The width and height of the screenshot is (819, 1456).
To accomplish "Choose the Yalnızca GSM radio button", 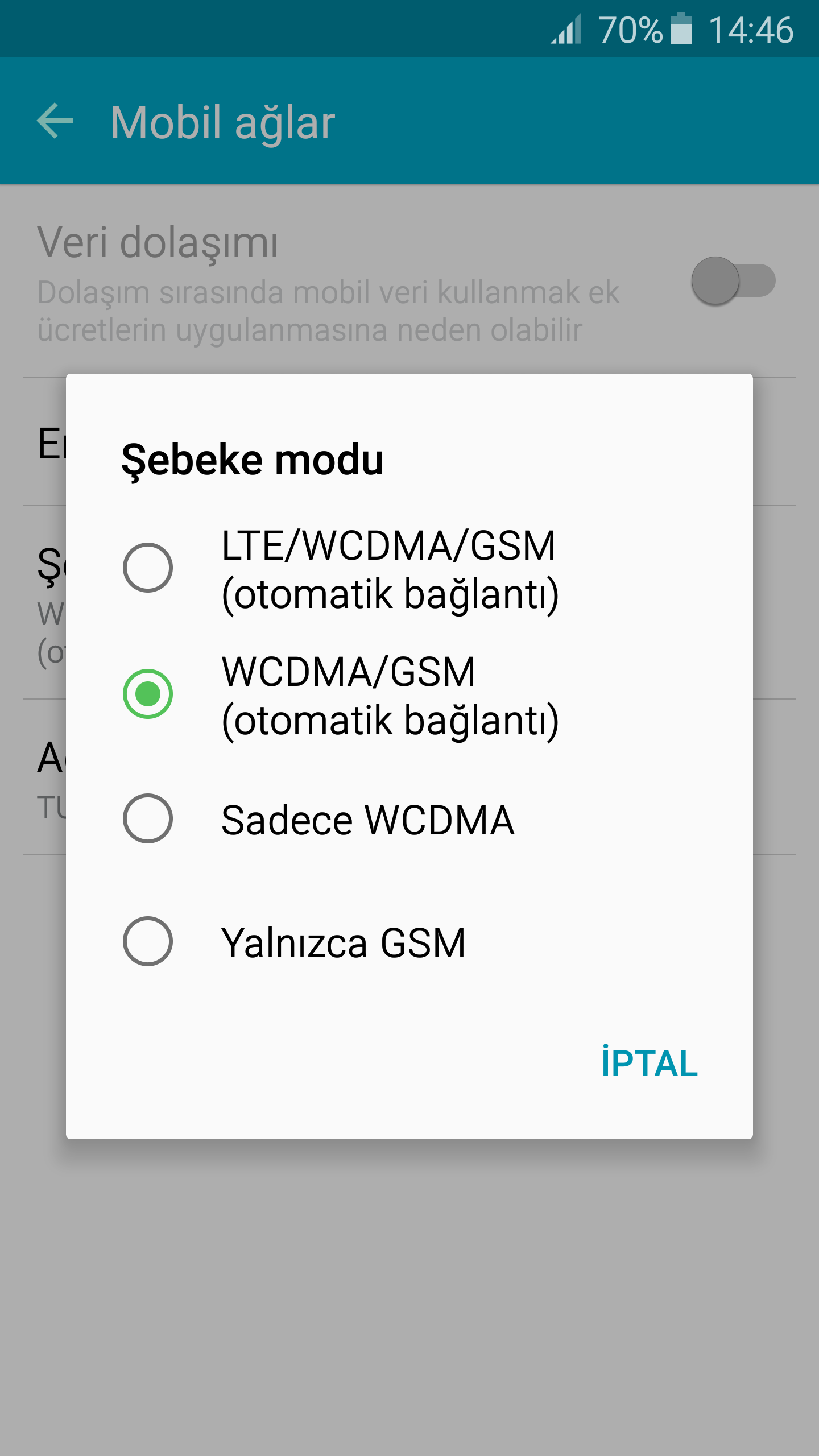I will 148,941.
